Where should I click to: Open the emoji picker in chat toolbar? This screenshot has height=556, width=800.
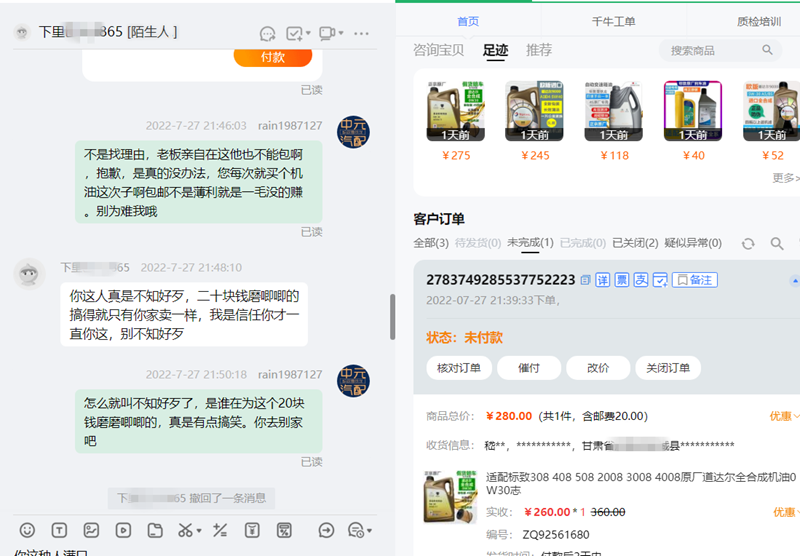(x=28, y=530)
